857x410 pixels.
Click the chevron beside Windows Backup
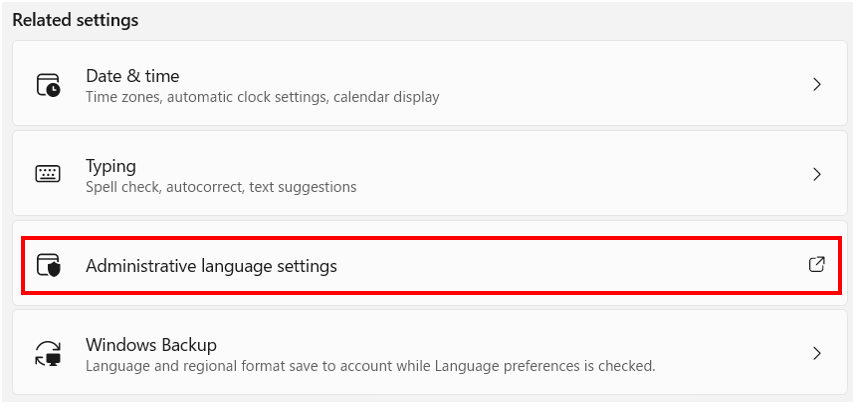pos(816,353)
